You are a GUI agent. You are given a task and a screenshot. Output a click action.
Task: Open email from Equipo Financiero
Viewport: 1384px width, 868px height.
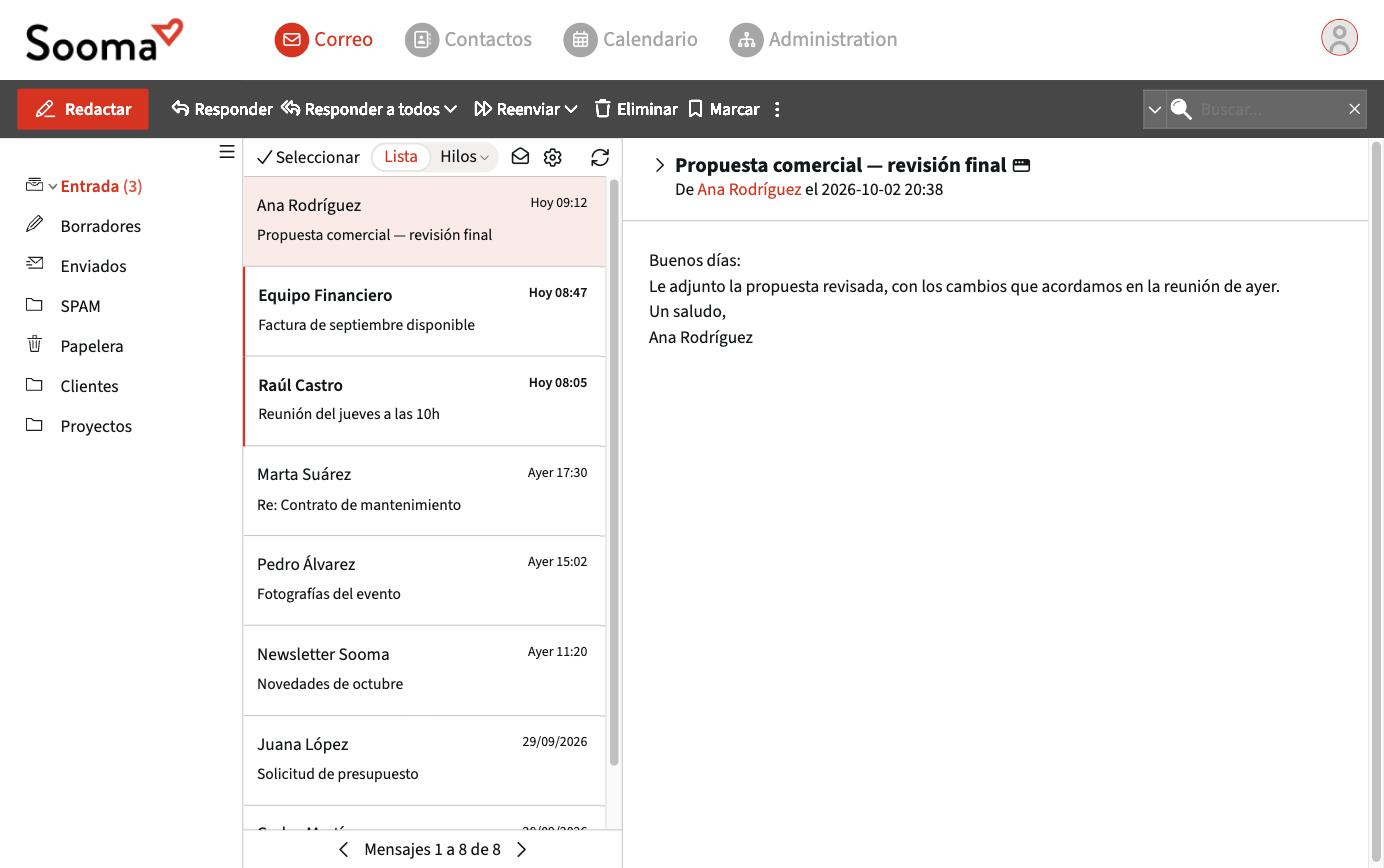click(425, 311)
